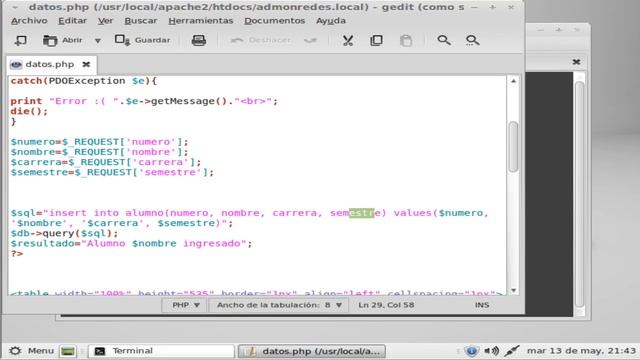
Task: Close the tab in background window
Action: click(x=576, y=62)
